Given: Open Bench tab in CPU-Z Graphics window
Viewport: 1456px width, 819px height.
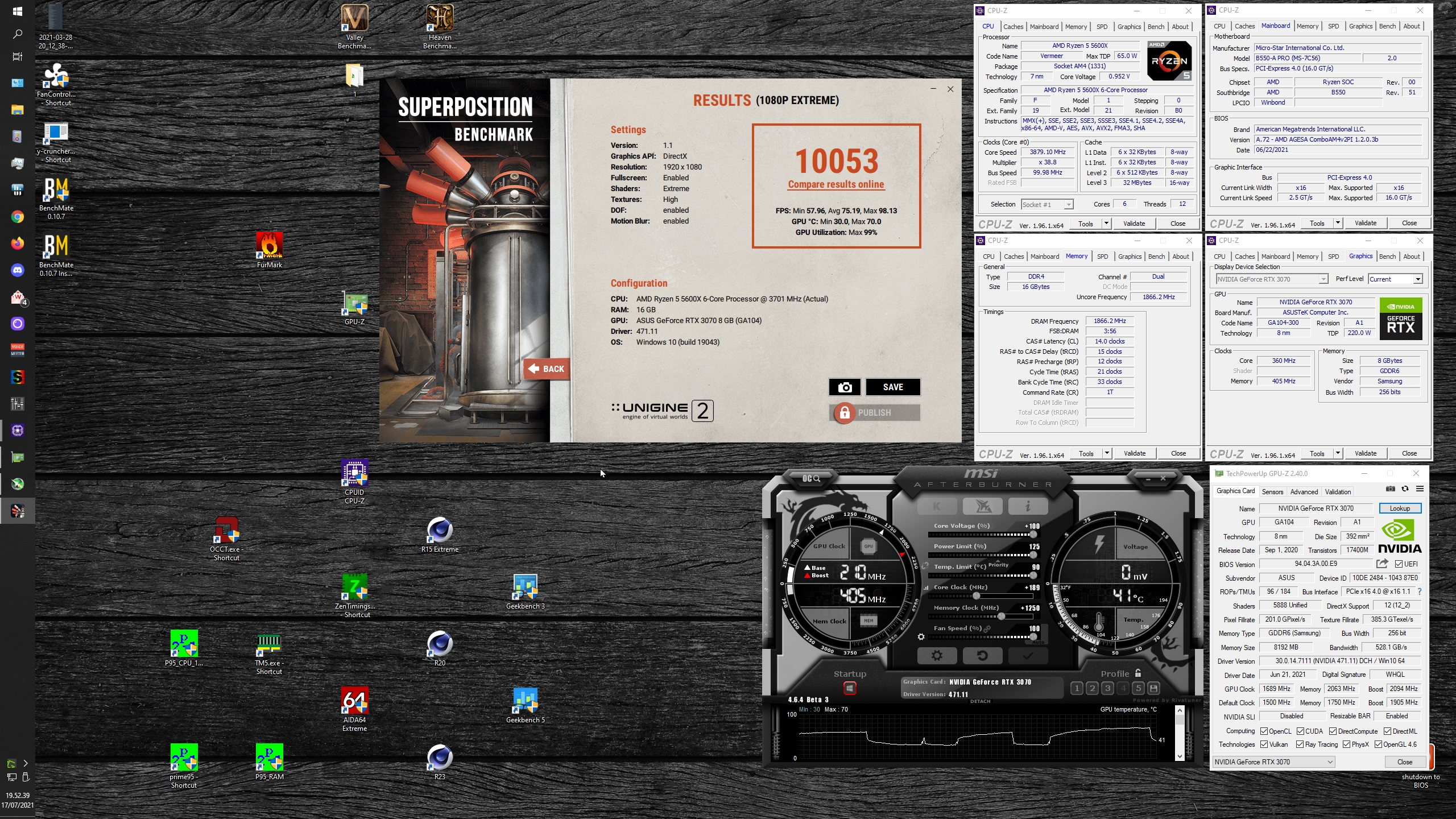Looking at the screenshot, I should [1387, 257].
